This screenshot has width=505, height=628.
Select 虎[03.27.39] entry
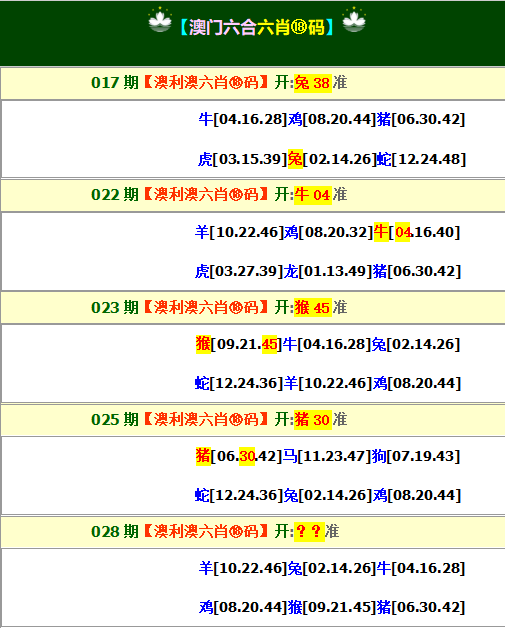(239, 271)
